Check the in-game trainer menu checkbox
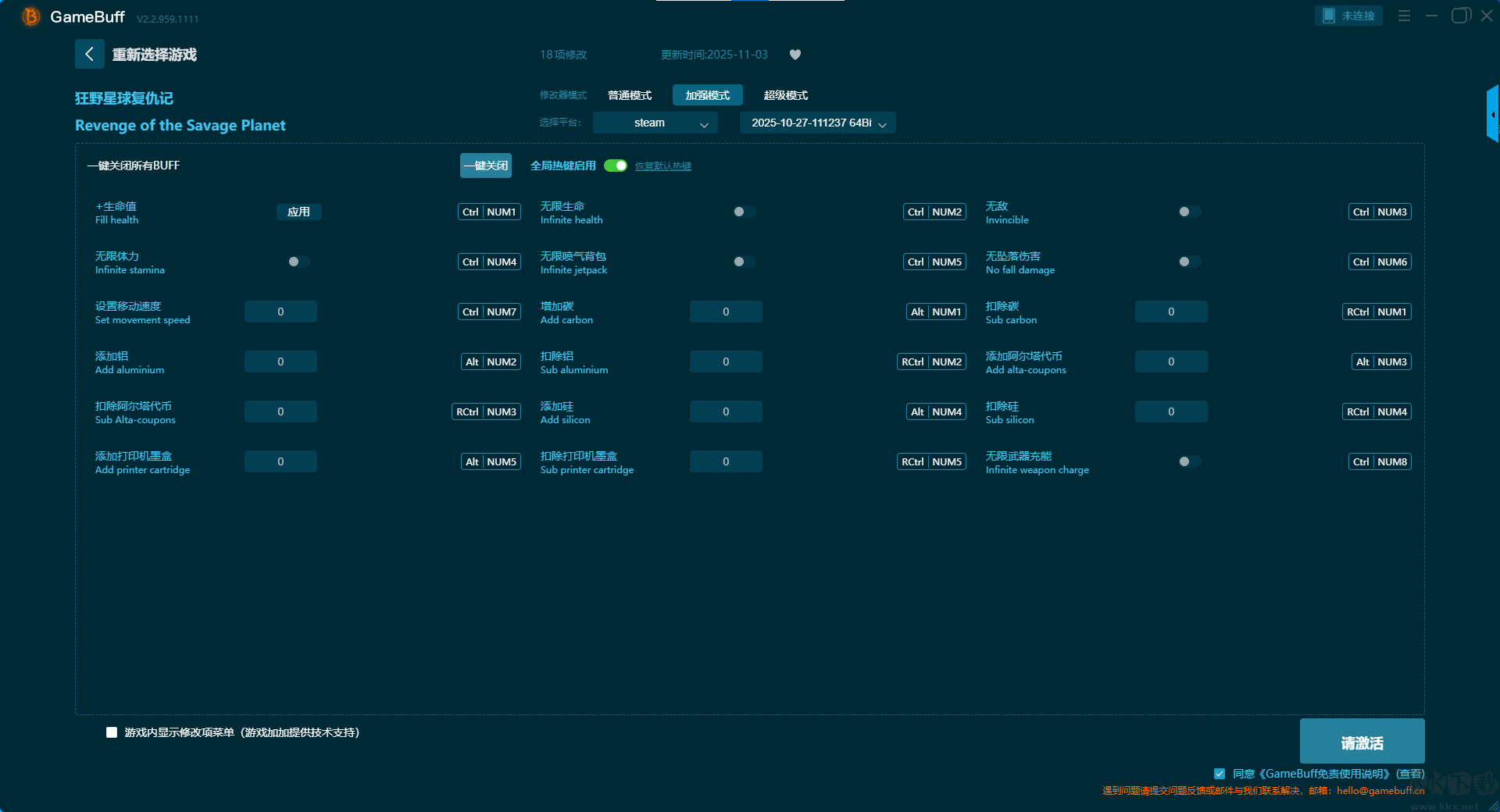Screen dimensions: 1500x812 (112, 732)
